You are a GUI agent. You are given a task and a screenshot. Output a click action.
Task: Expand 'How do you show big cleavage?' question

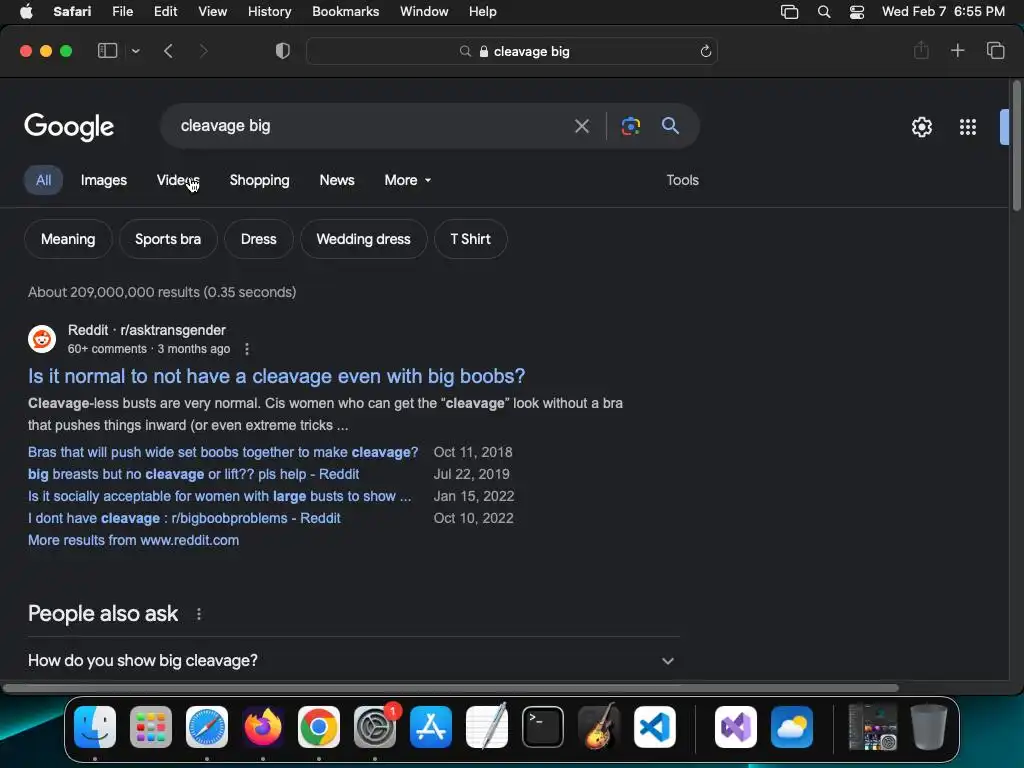[x=353, y=660]
